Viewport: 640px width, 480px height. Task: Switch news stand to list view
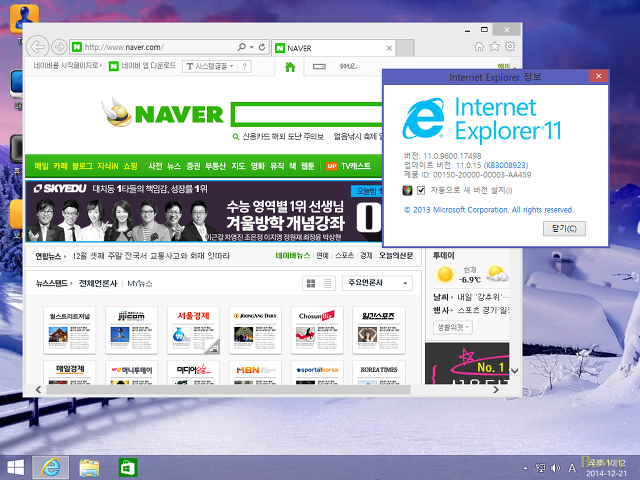pos(327,283)
